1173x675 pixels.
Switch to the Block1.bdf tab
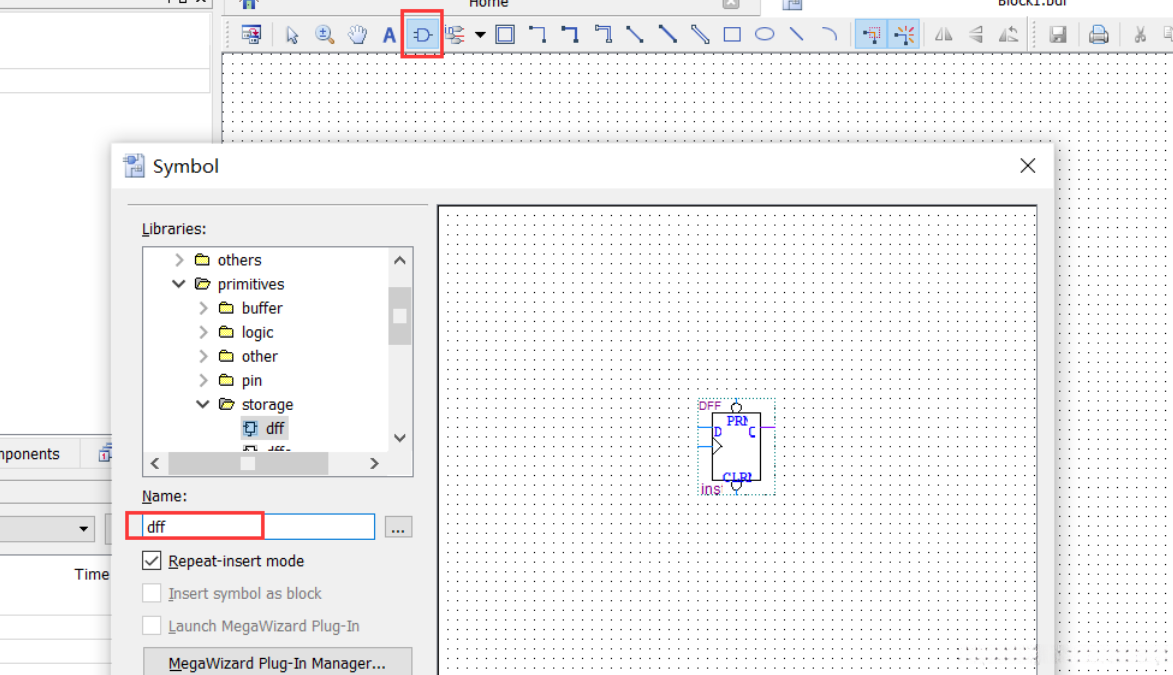pos(1032,4)
